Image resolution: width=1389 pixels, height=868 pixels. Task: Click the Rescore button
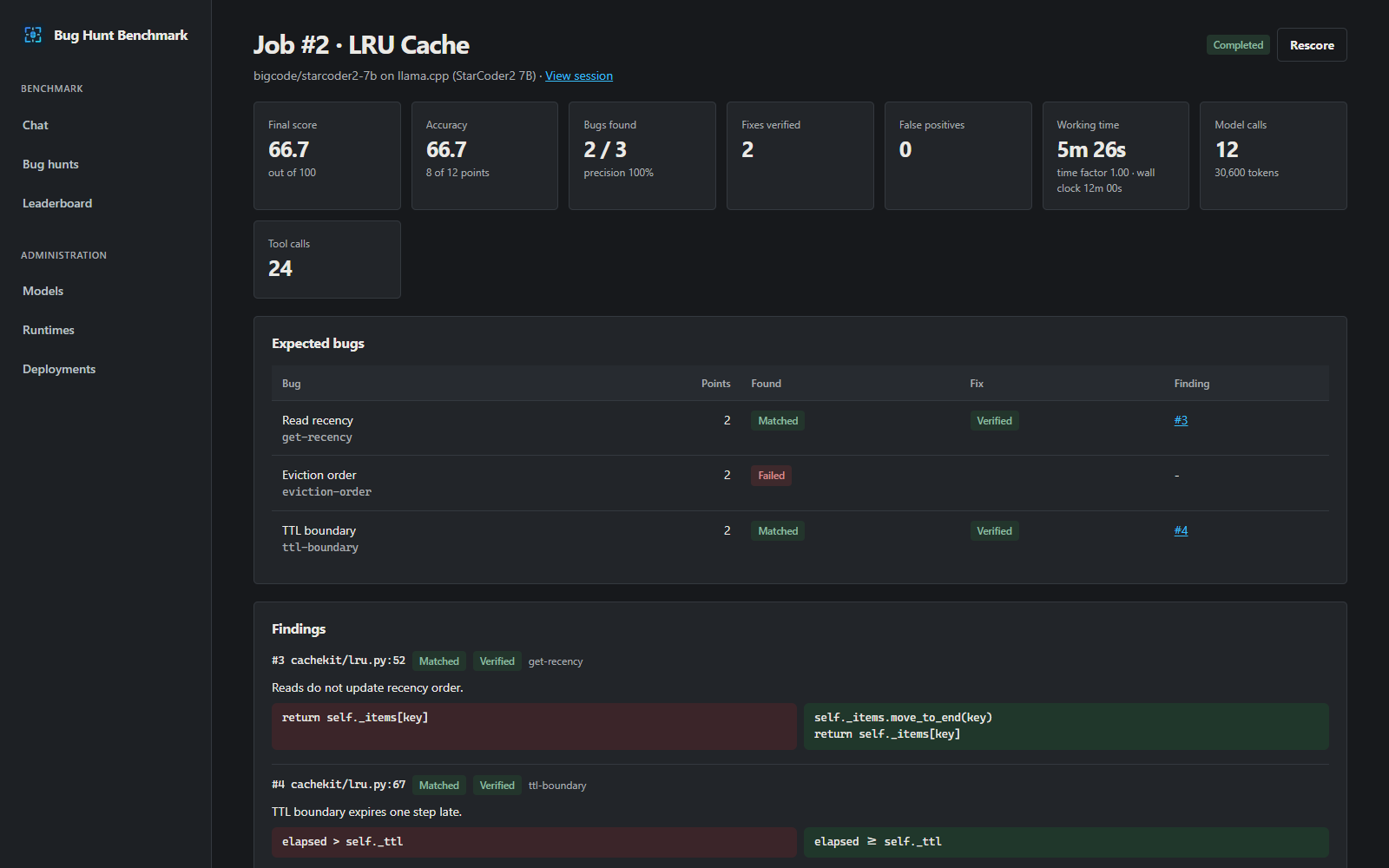pyautogui.click(x=1312, y=45)
